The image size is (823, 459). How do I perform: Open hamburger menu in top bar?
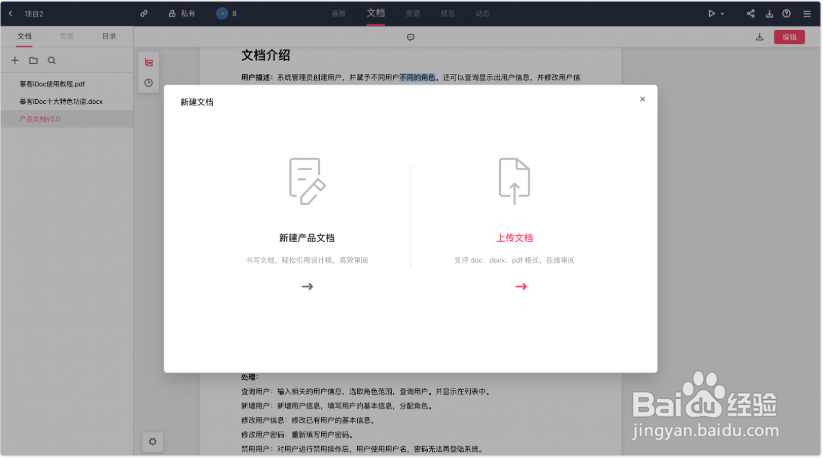[x=807, y=14]
